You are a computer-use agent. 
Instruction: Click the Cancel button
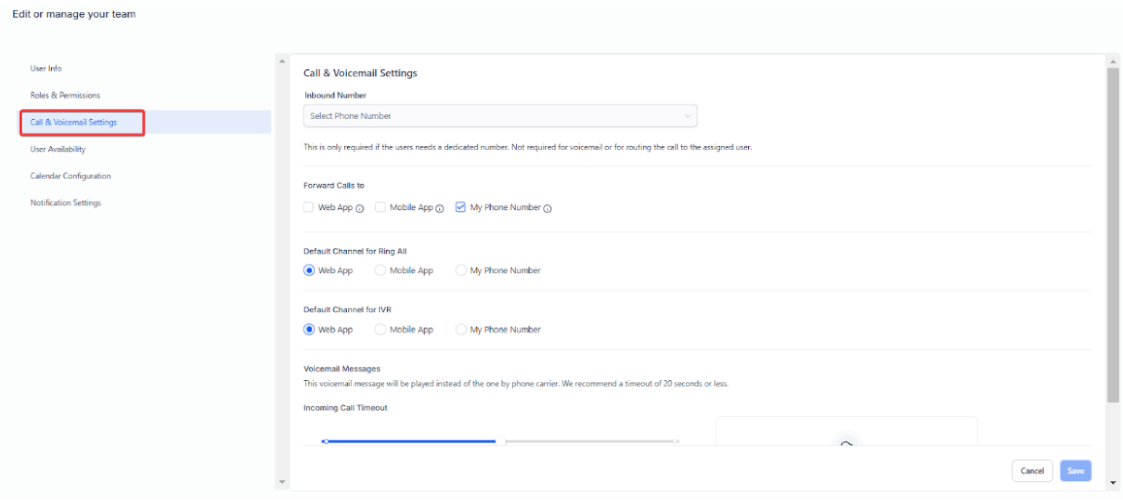point(1032,470)
